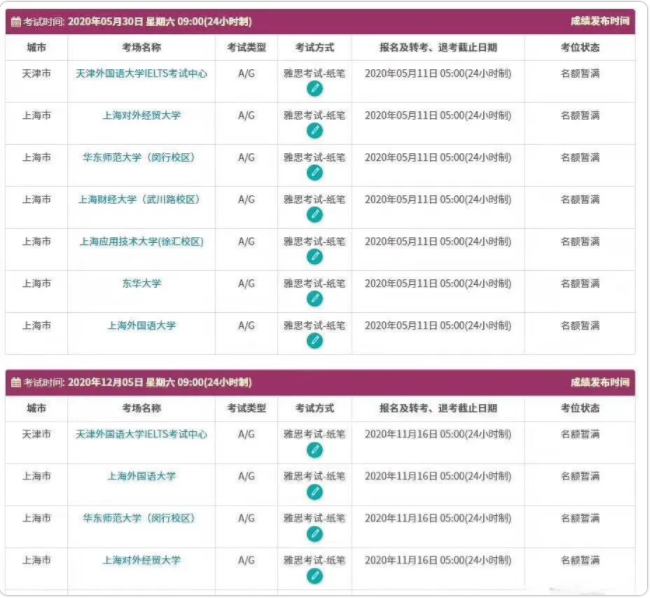The image size is (650, 598).
Task: Open 上海财经大学（武川路校区）test centre link
Action: tap(139, 200)
